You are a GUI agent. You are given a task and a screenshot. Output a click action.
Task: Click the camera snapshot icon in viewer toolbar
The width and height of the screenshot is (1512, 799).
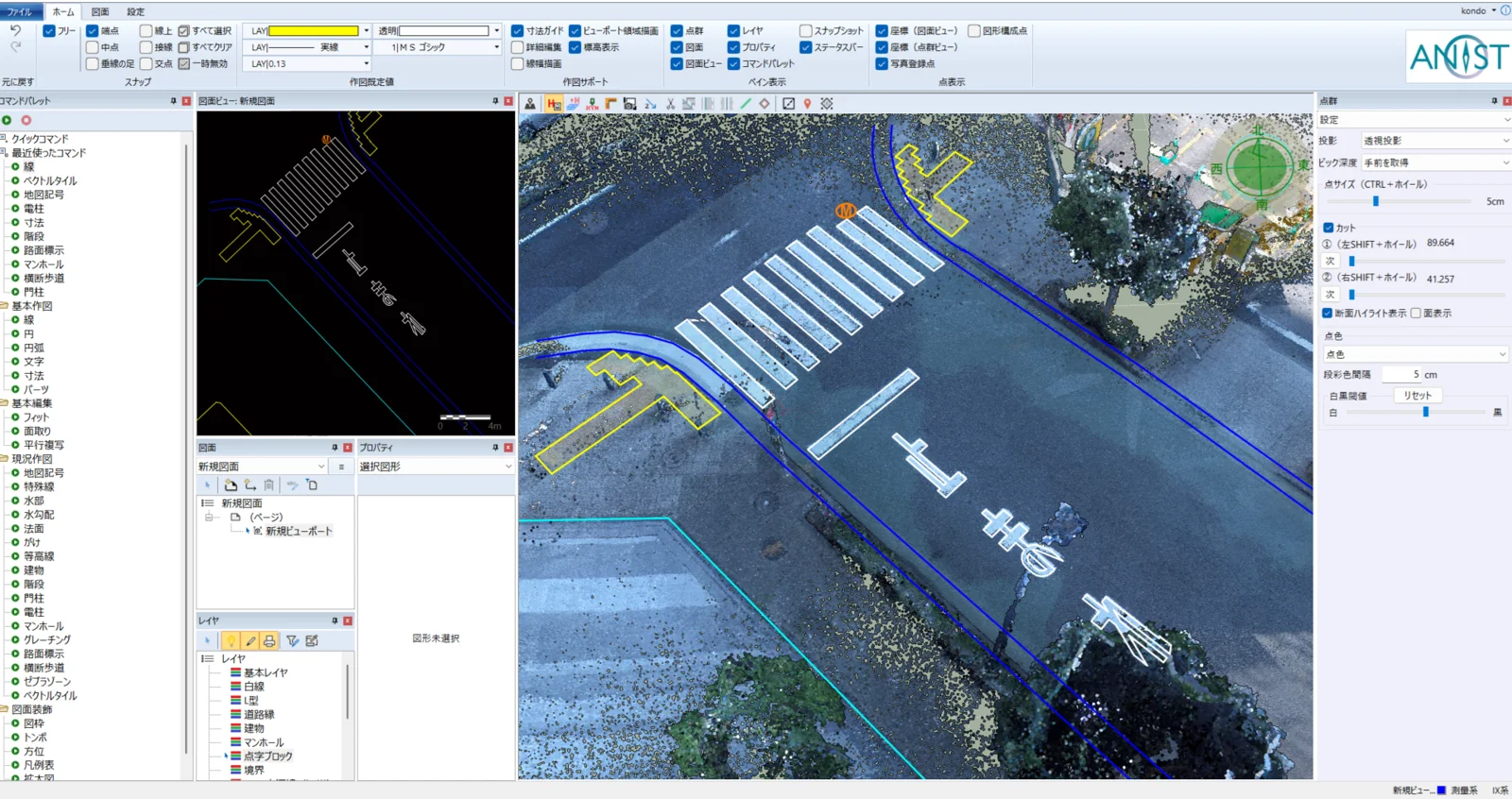tap(629, 104)
